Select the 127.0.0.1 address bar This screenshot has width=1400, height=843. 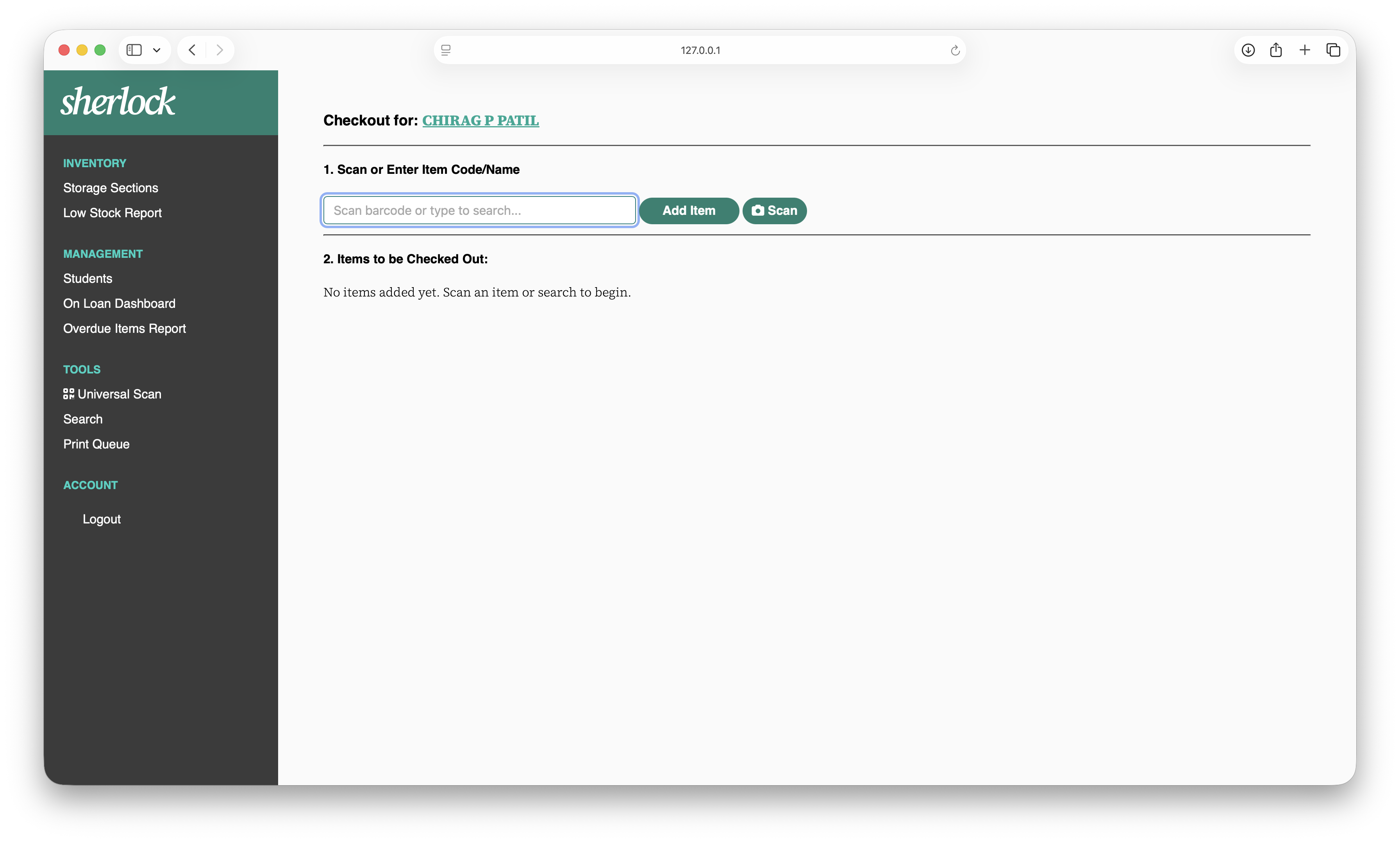pos(700,50)
